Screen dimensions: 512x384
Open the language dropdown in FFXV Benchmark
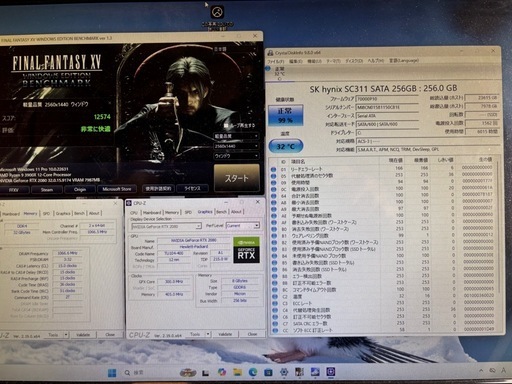[236, 49]
